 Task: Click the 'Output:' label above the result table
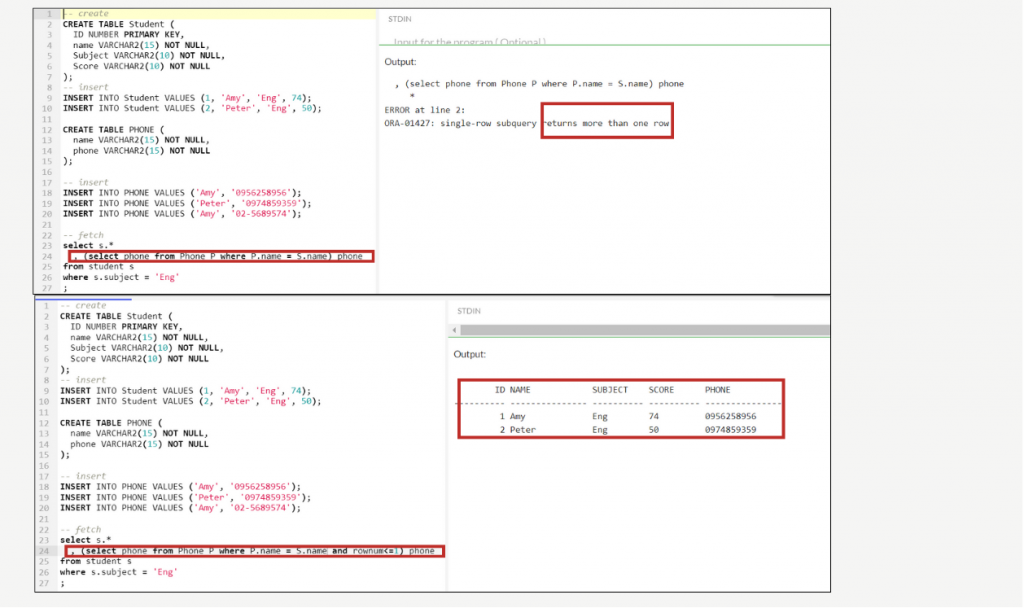pos(470,354)
